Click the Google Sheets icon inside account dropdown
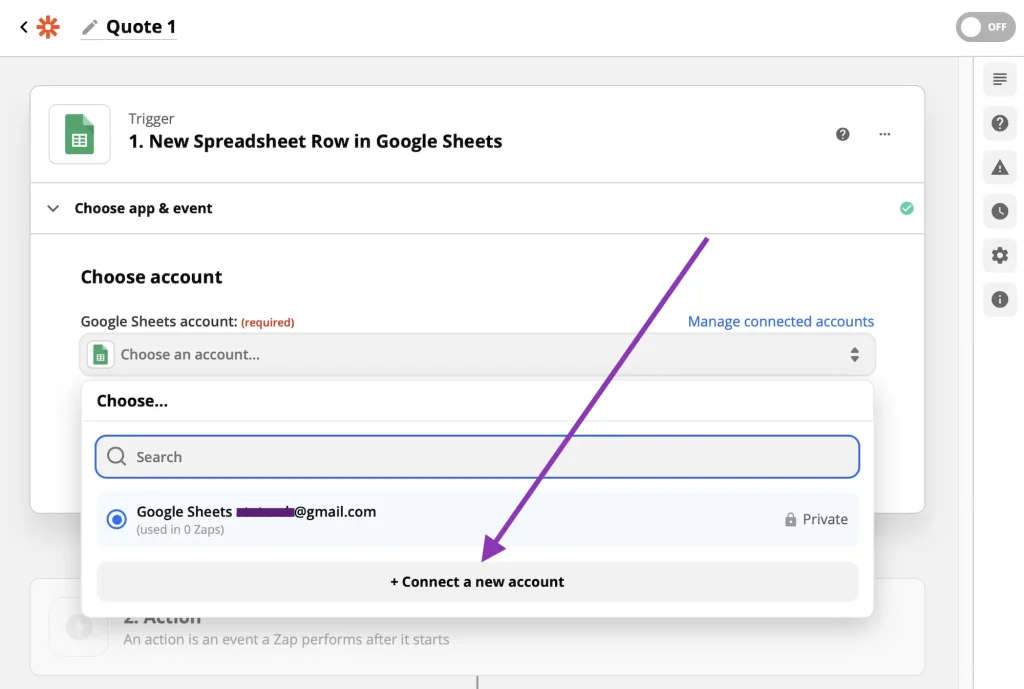The image size is (1024, 689). click(x=101, y=355)
